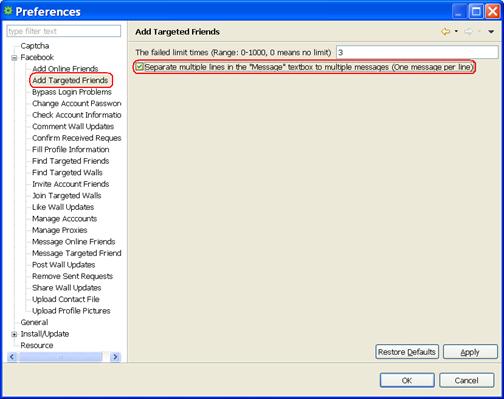
Task: Minimize the Preferences window
Action: click(x=459, y=11)
